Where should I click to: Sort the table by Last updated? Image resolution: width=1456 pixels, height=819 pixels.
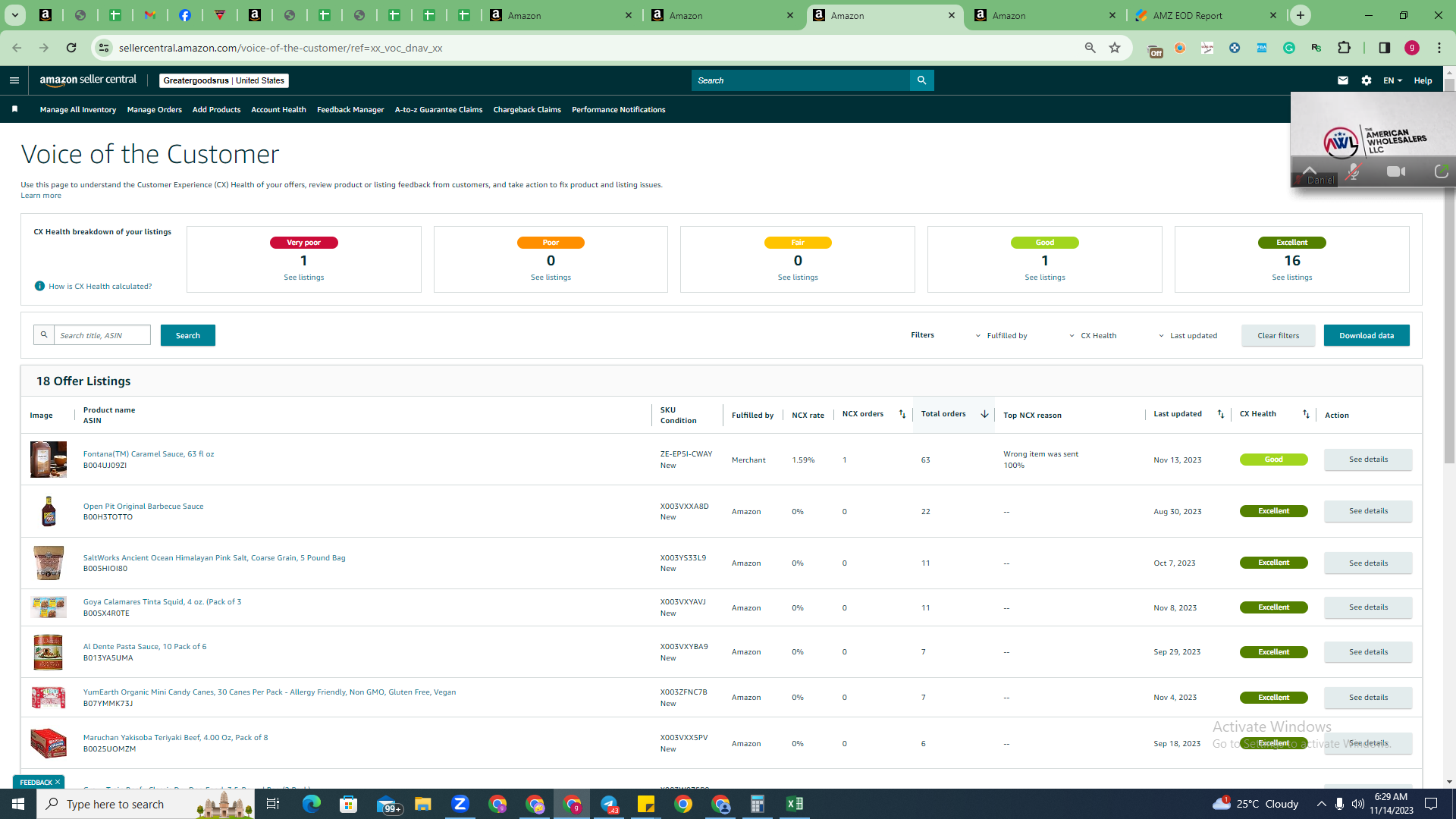pyautogui.click(x=1221, y=414)
